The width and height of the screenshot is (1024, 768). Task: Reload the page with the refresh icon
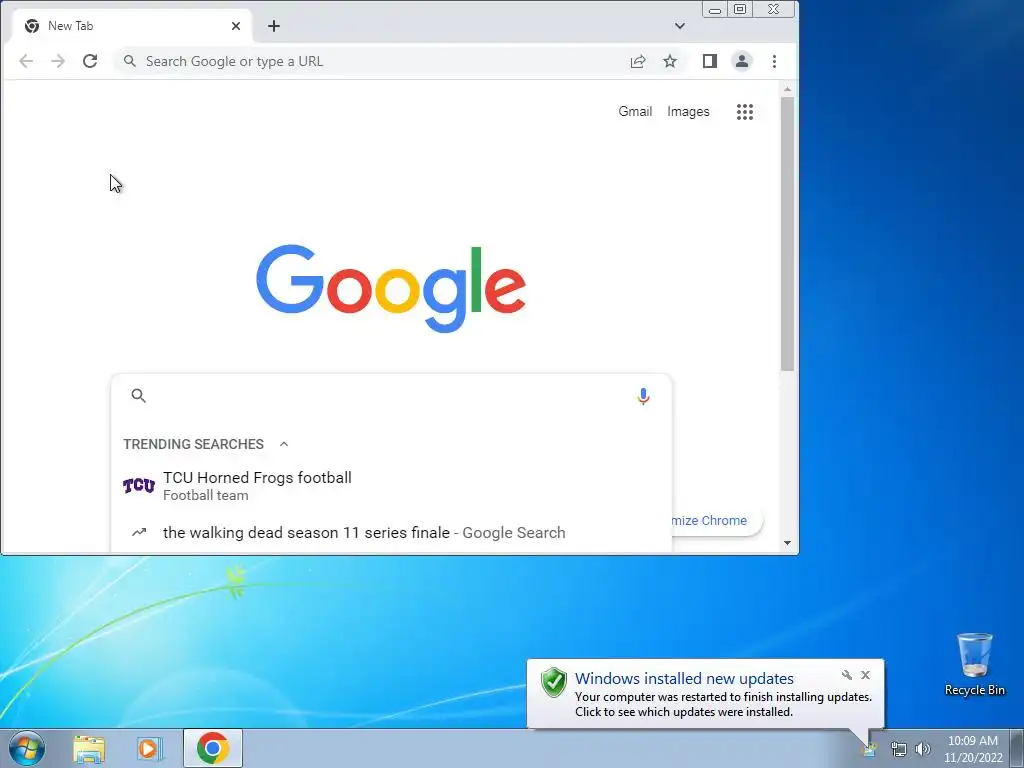90,61
